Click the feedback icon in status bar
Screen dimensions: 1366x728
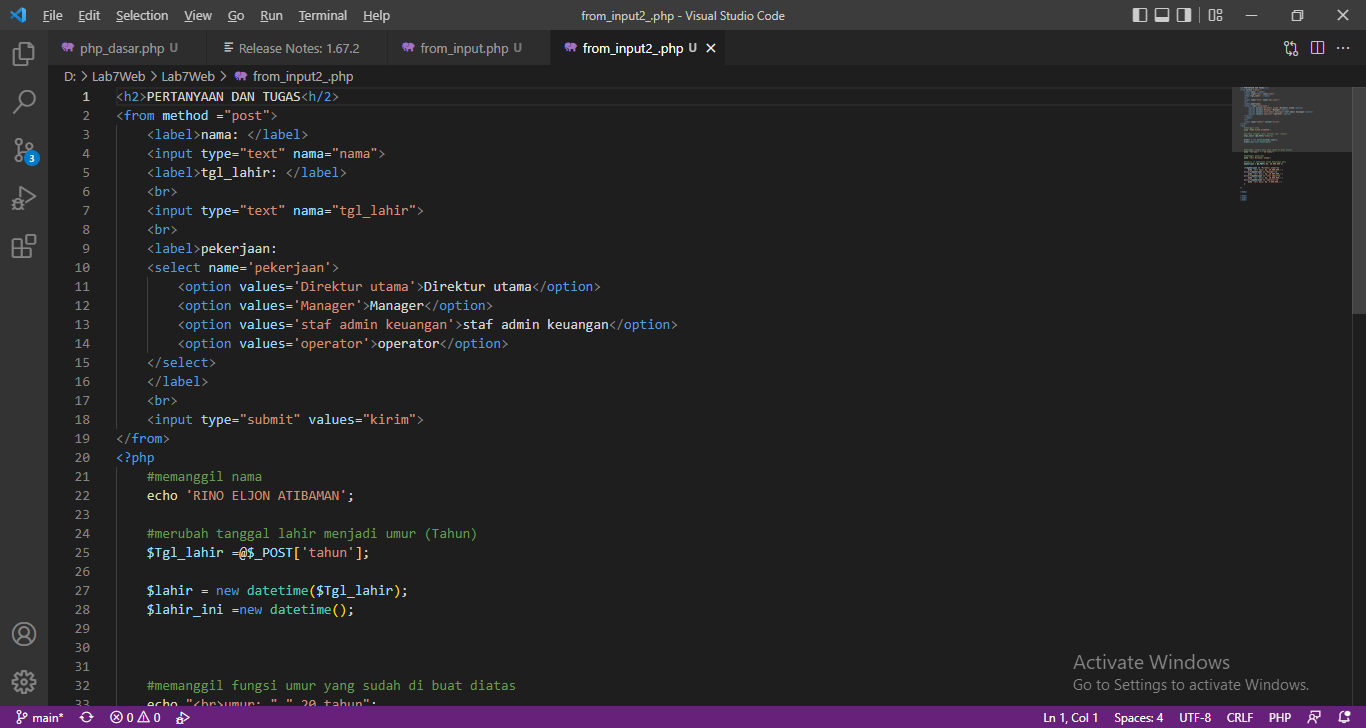click(x=1314, y=718)
